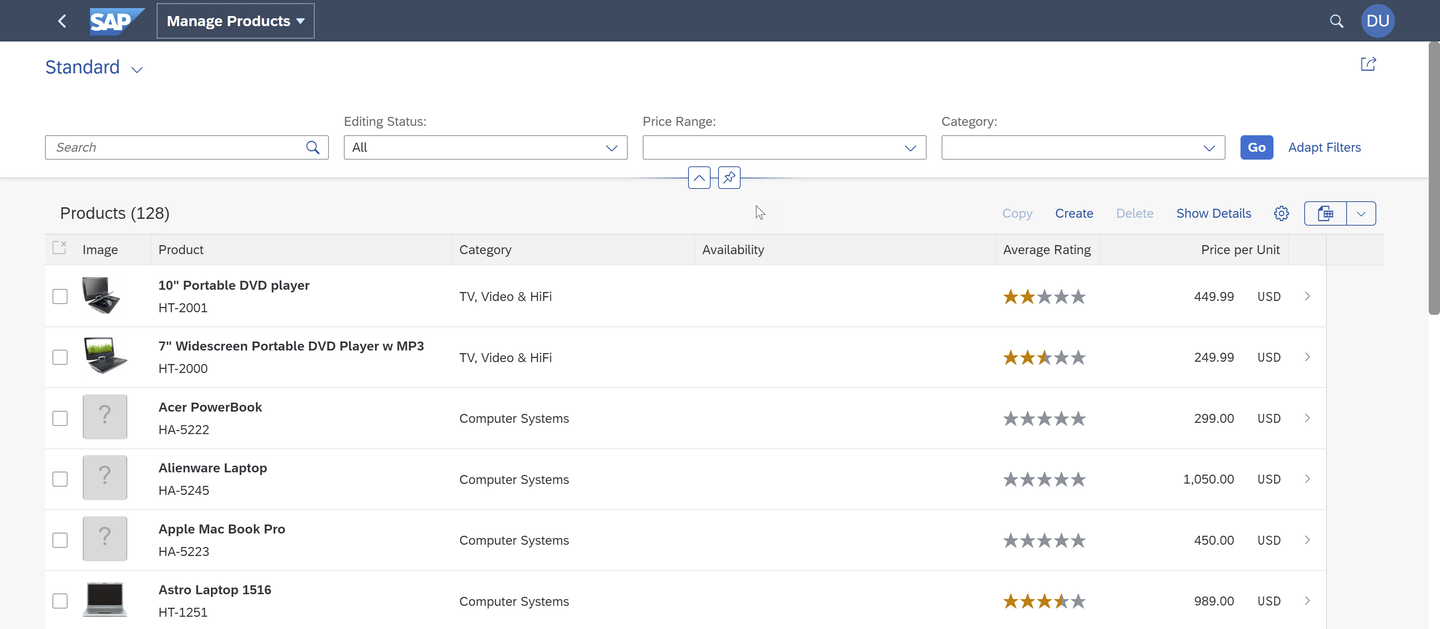This screenshot has width=1440, height=629.
Task: Open row details arrow for HT-2001
Action: 1307,296
